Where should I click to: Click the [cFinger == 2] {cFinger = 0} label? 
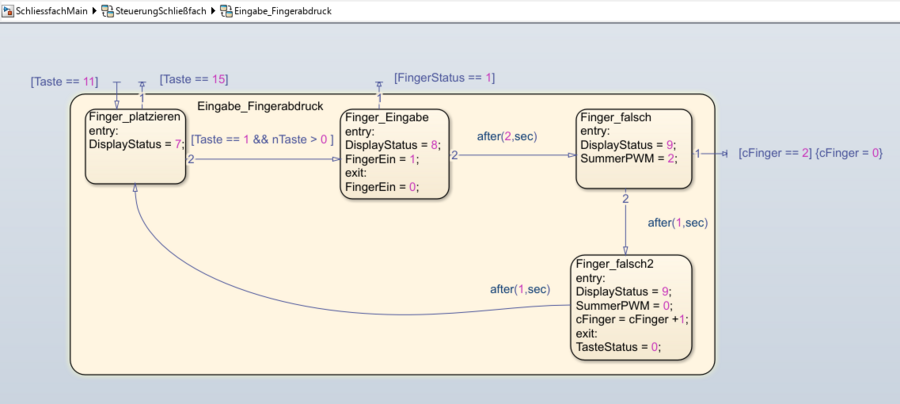810,154
